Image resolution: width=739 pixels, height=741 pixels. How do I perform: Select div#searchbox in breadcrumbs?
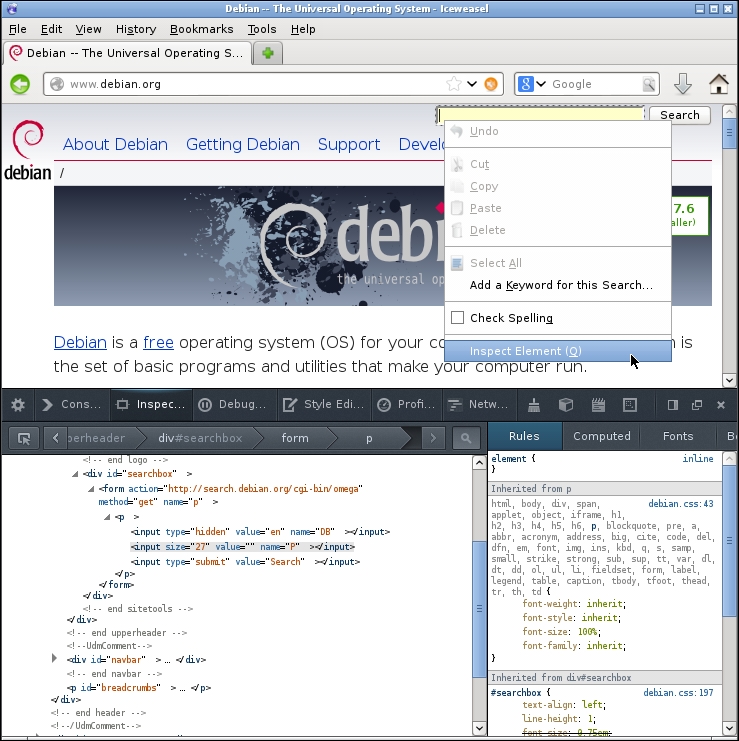[x=200, y=438]
